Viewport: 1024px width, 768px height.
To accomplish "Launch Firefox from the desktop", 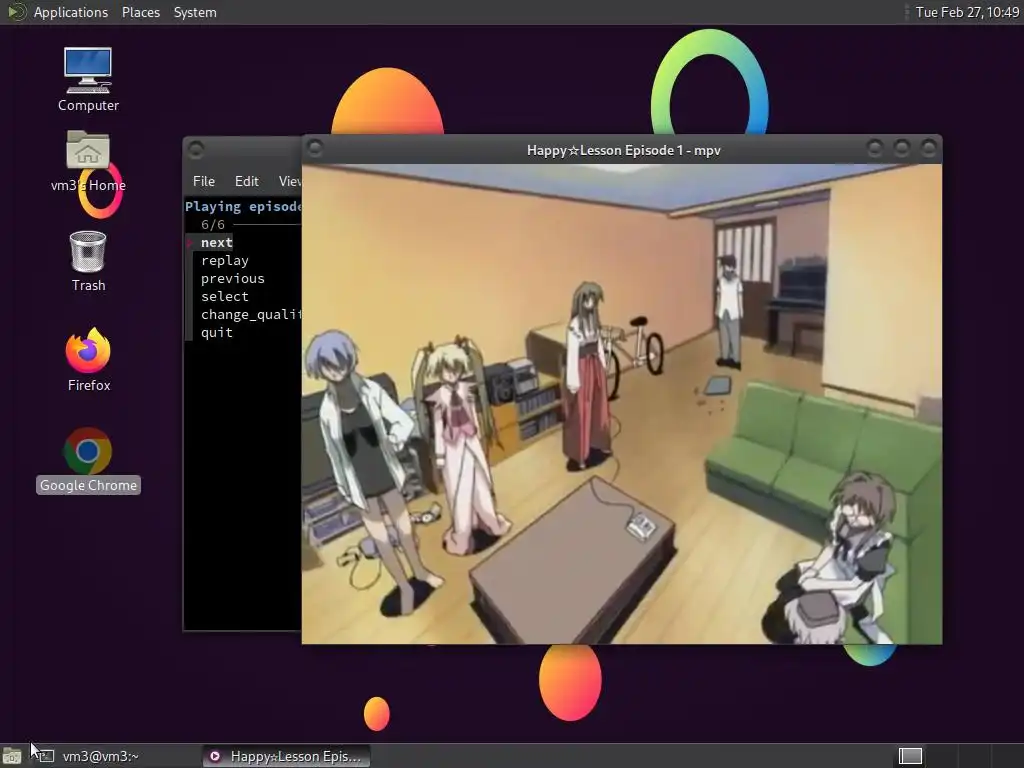I will pyautogui.click(x=88, y=360).
